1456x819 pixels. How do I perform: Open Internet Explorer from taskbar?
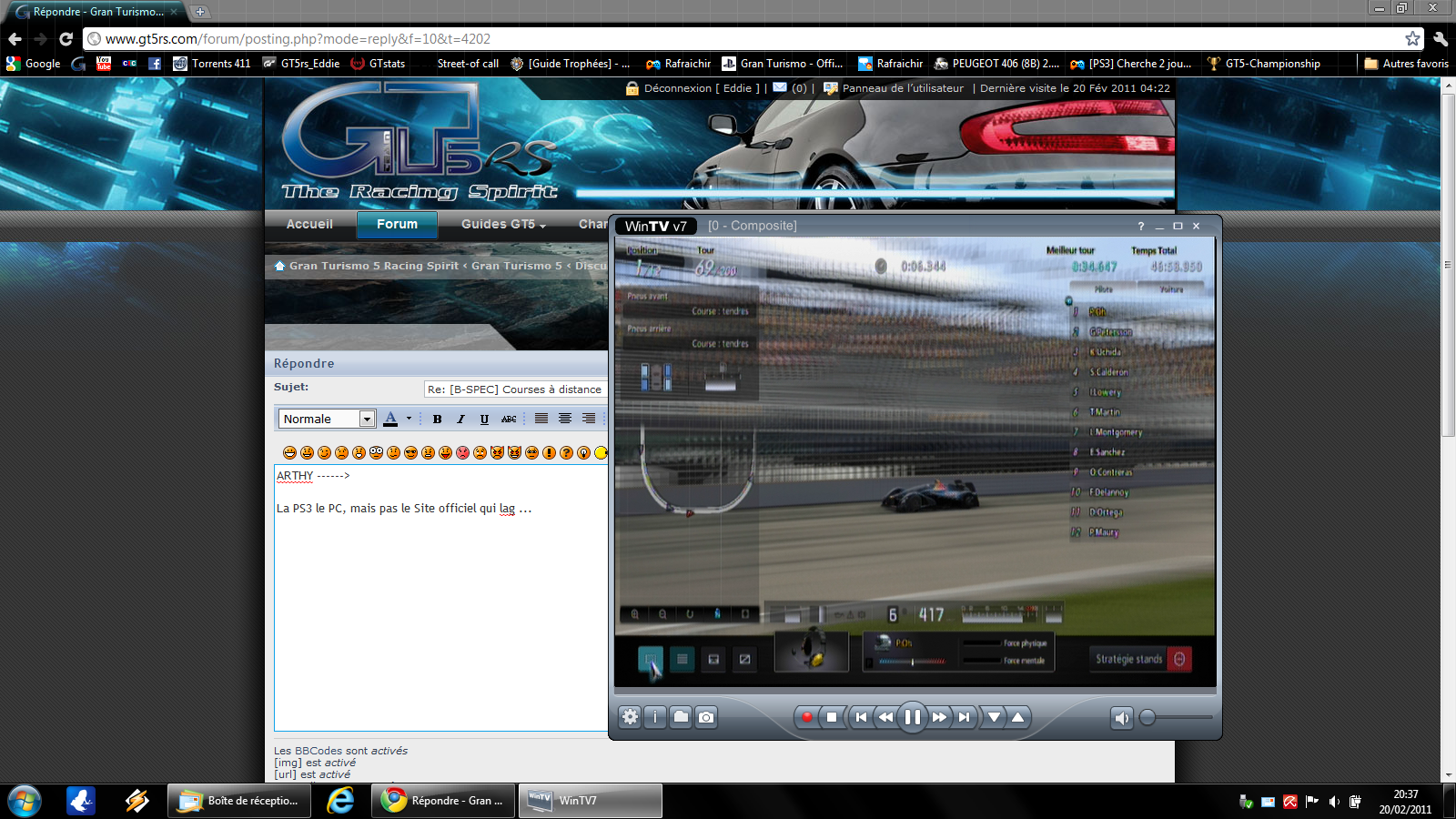pyautogui.click(x=340, y=801)
